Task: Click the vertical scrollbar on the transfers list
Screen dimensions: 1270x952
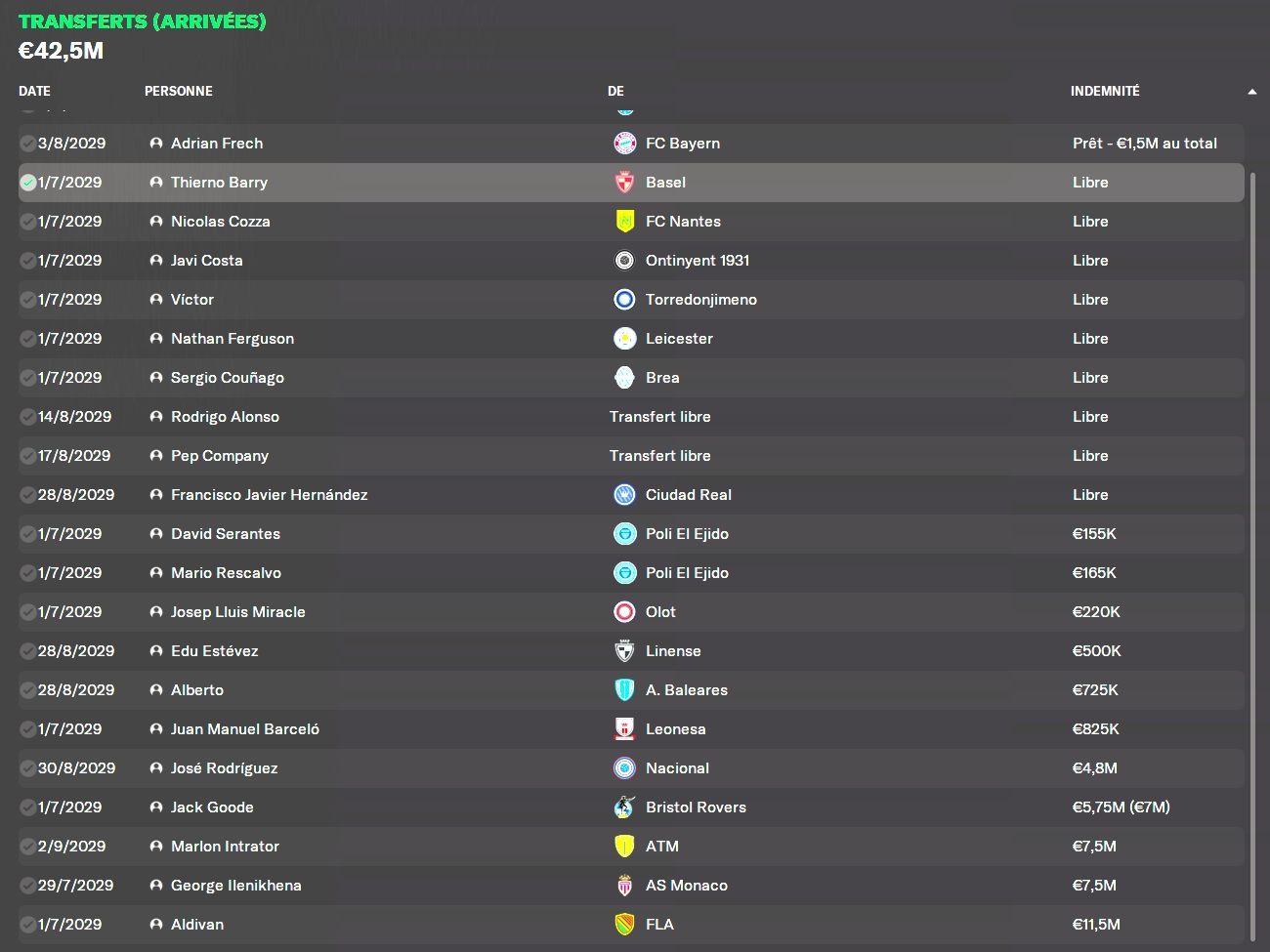Action: 1252,547
